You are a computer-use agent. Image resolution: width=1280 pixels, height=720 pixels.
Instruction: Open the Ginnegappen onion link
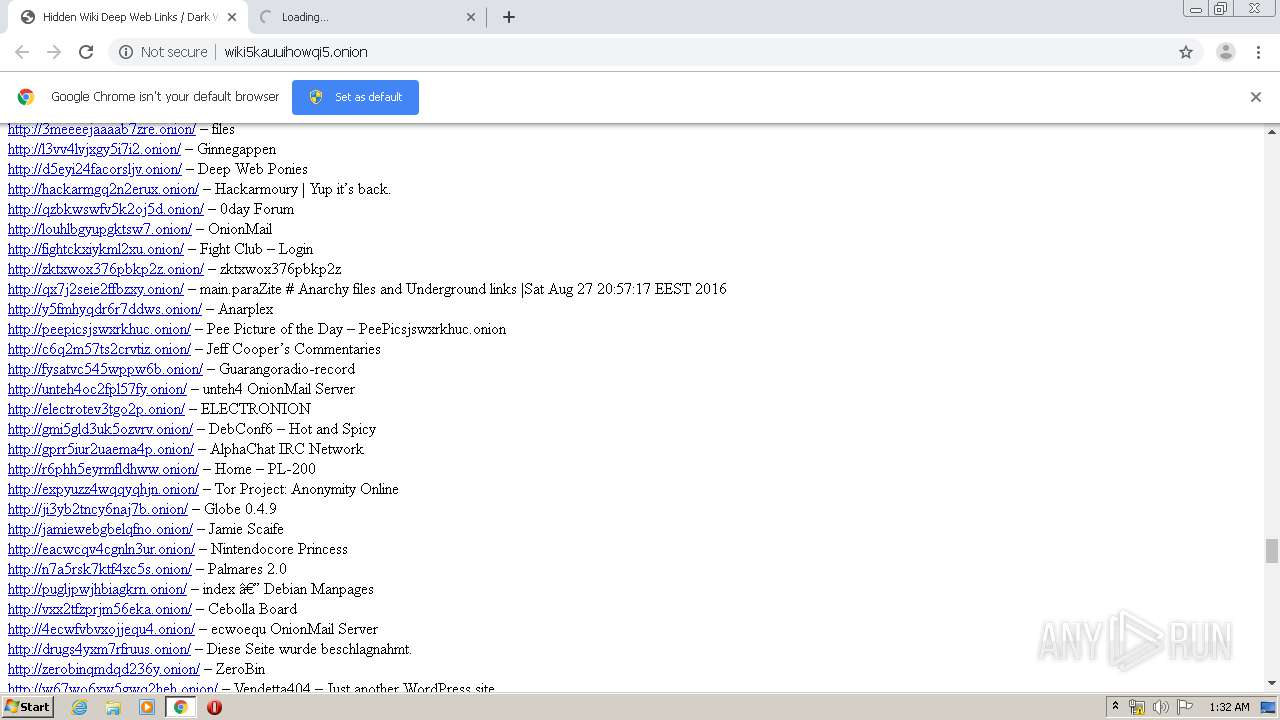(x=94, y=149)
